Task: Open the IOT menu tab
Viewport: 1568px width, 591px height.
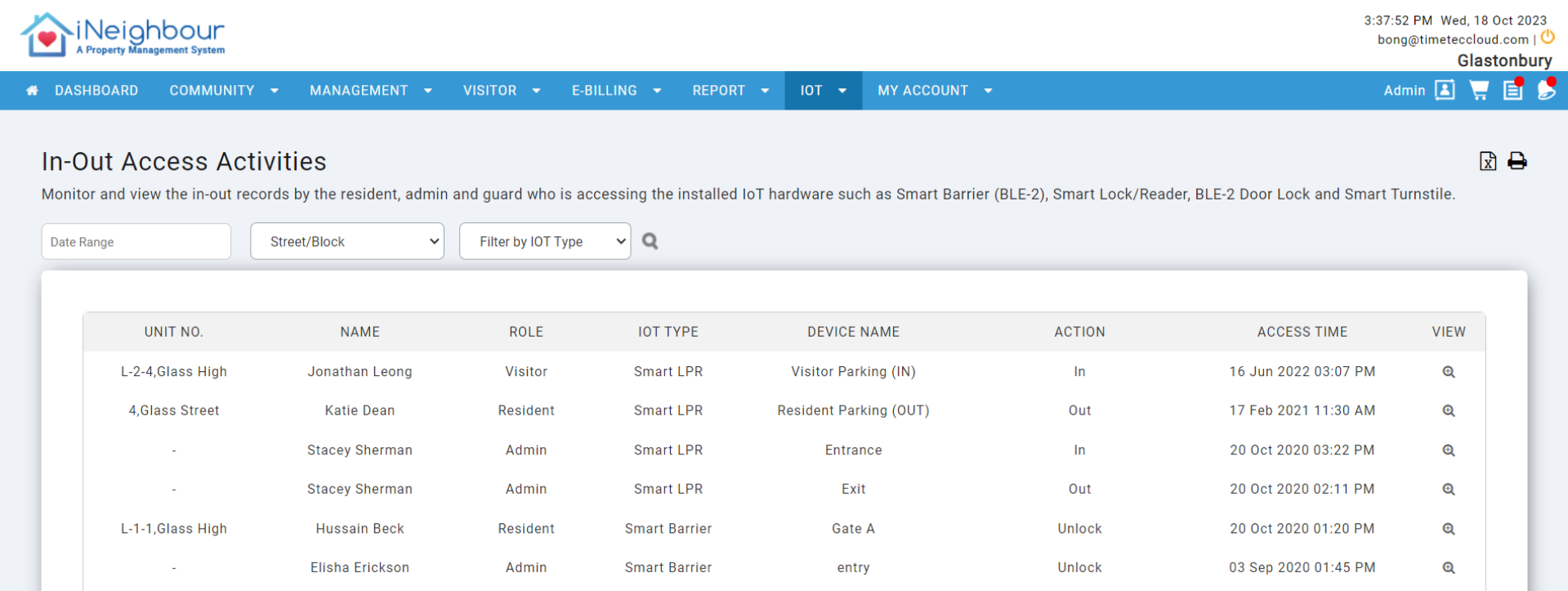Action: pos(823,91)
